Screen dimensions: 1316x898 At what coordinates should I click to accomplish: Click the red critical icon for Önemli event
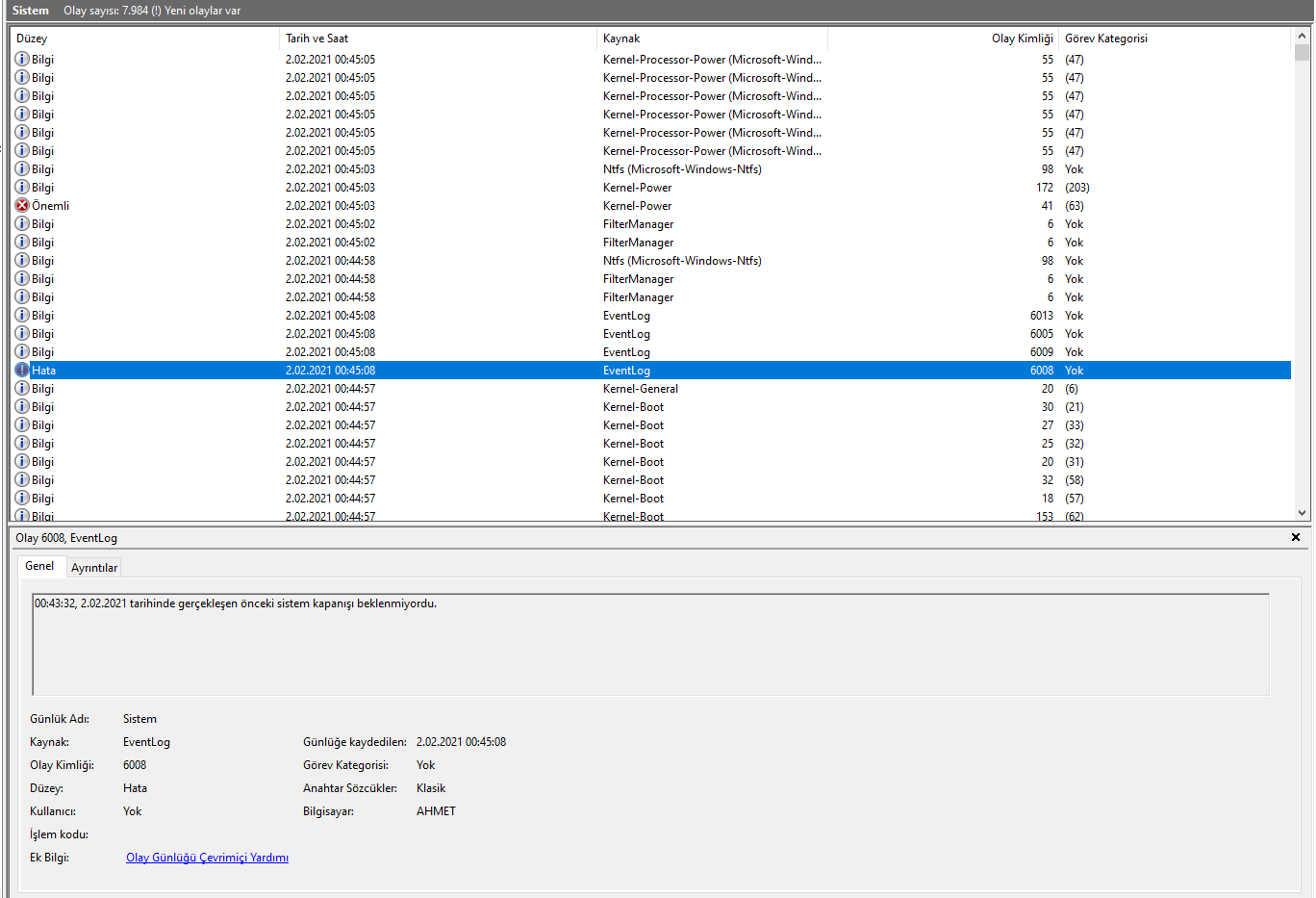coord(22,206)
